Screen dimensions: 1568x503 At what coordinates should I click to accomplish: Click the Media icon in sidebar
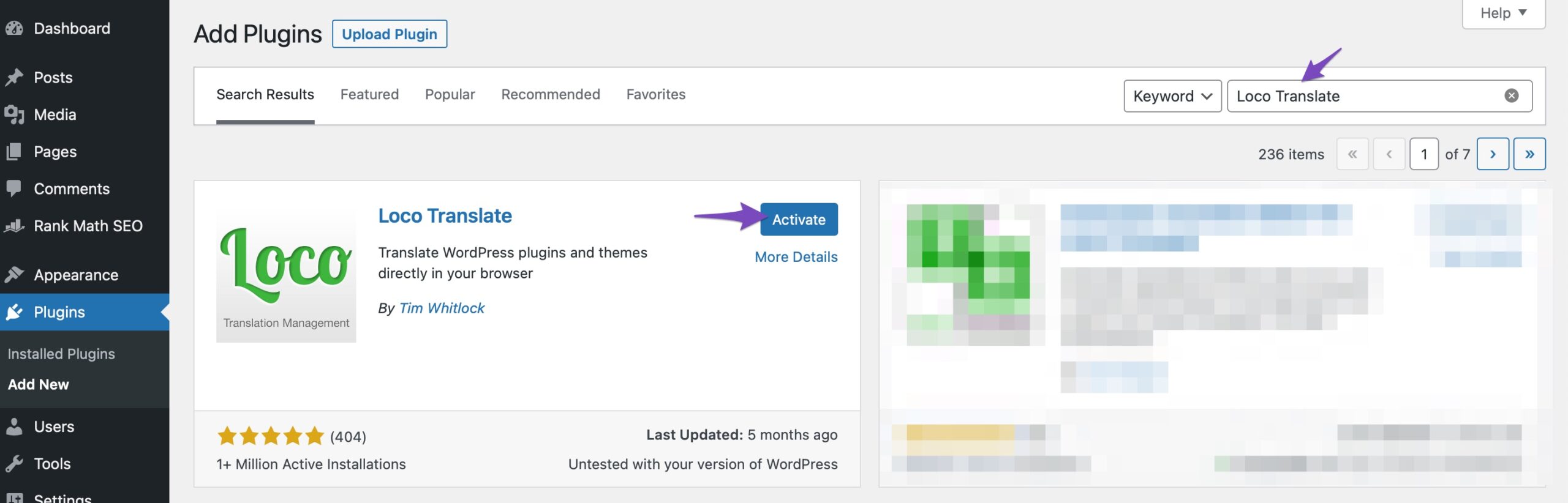click(14, 114)
